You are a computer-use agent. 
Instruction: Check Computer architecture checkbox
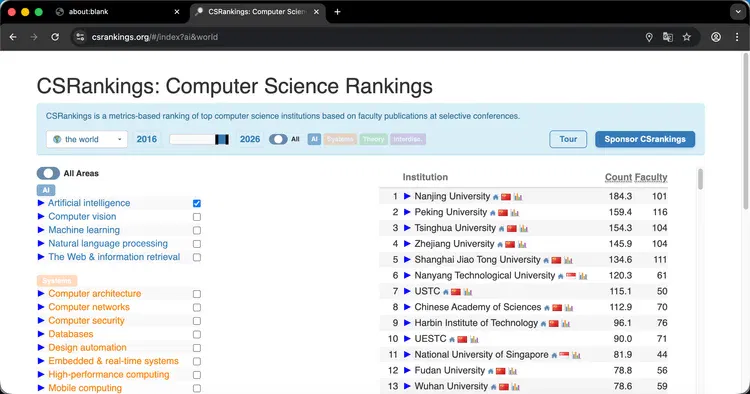tap(197, 294)
